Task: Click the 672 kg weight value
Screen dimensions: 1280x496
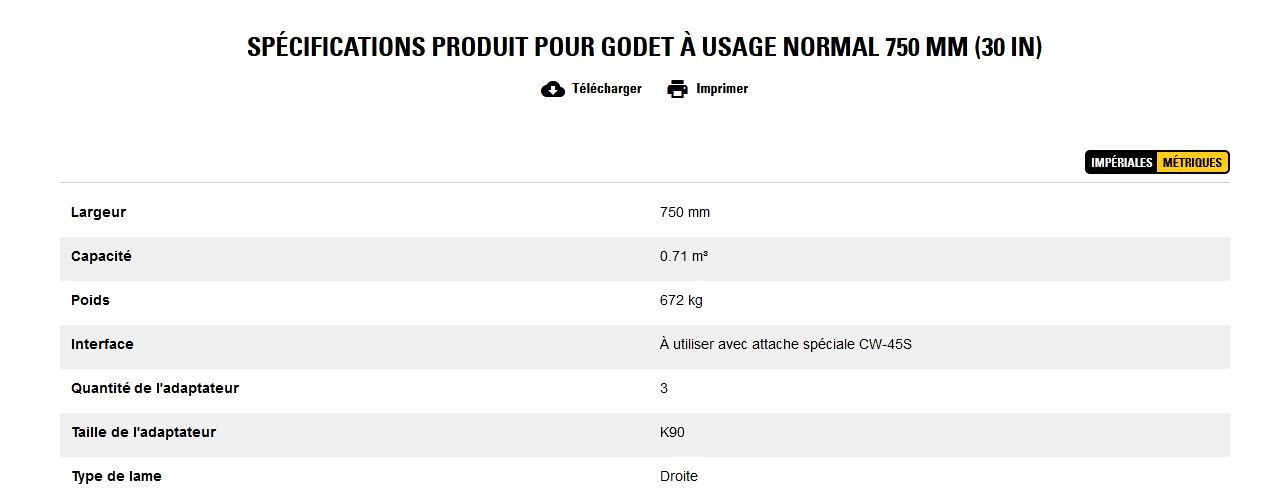Action: click(x=681, y=300)
